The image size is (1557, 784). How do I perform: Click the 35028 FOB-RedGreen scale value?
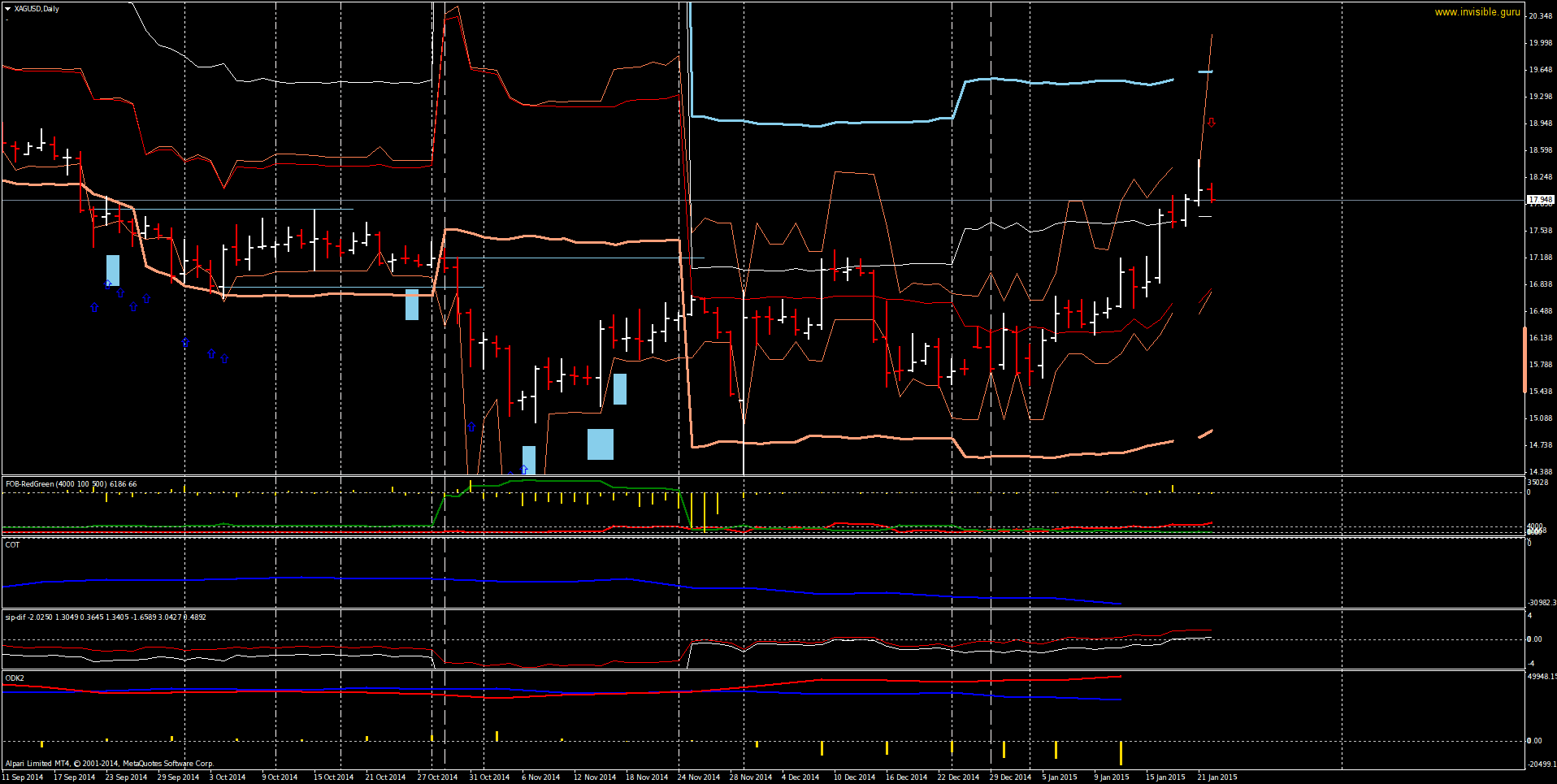pos(1537,483)
